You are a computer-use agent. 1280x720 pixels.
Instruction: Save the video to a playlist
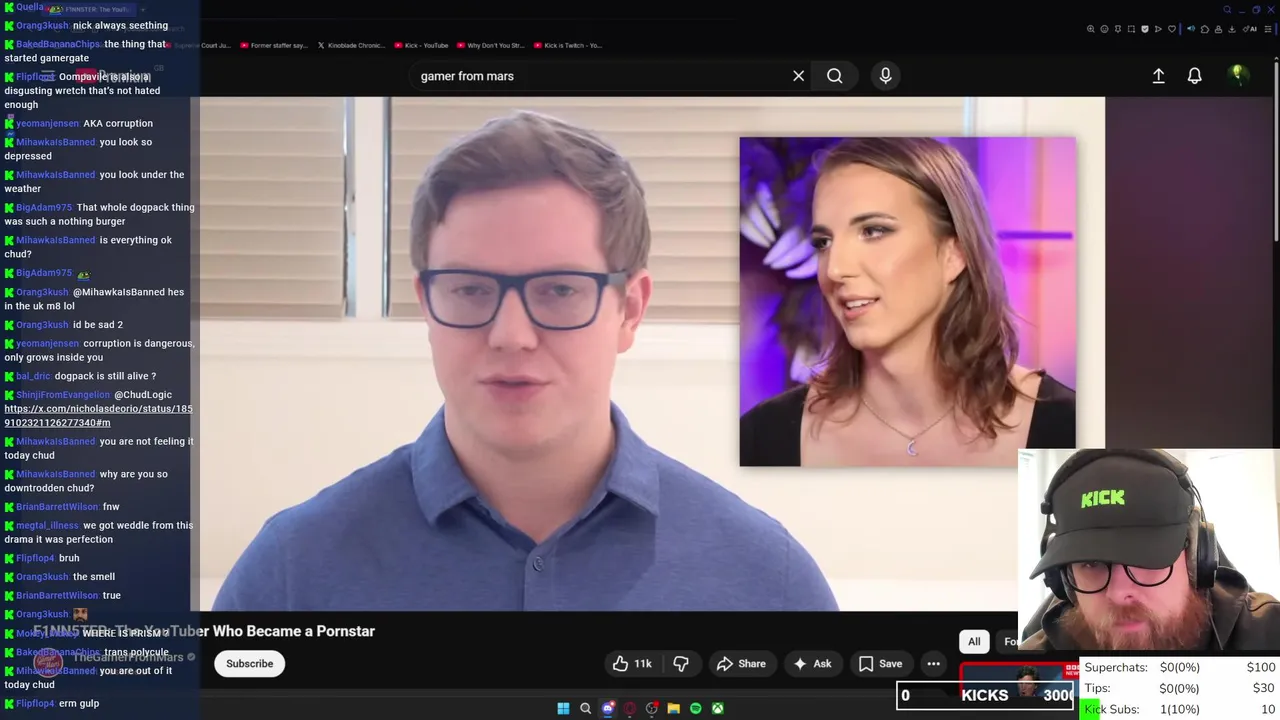click(880, 664)
